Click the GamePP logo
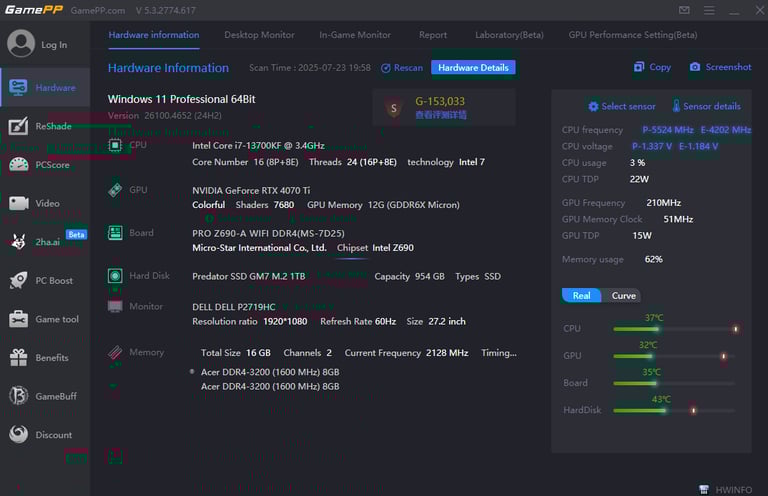 coord(34,10)
